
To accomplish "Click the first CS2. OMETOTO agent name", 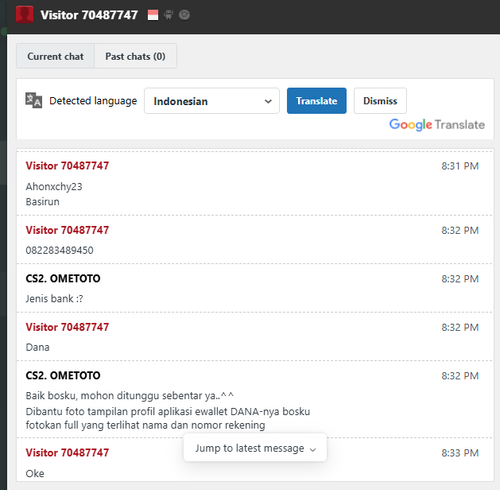I will [x=63, y=278].
